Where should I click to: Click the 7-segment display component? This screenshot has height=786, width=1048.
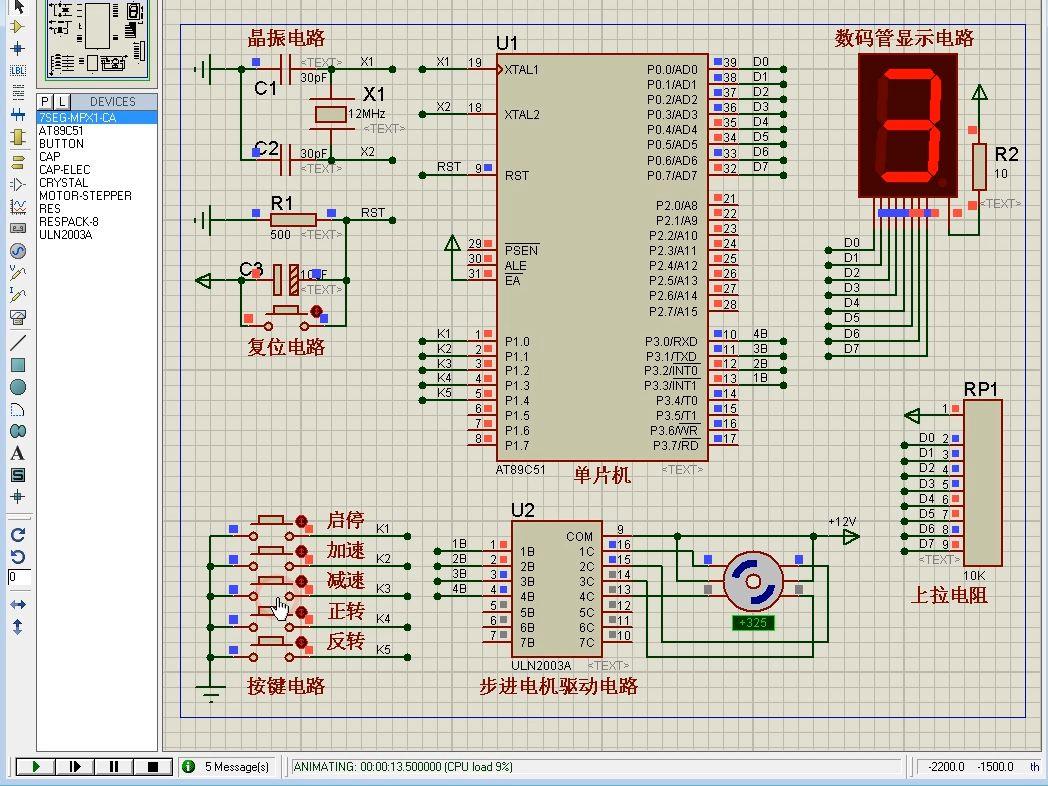[x=908, y=126]
